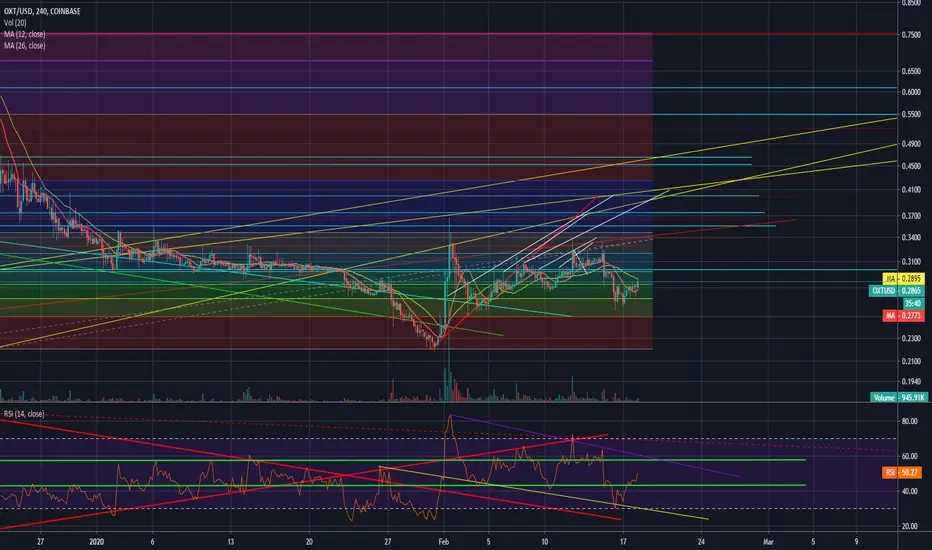
Task: Click 0.2100 on the price axis
Action: coord(911,361)
